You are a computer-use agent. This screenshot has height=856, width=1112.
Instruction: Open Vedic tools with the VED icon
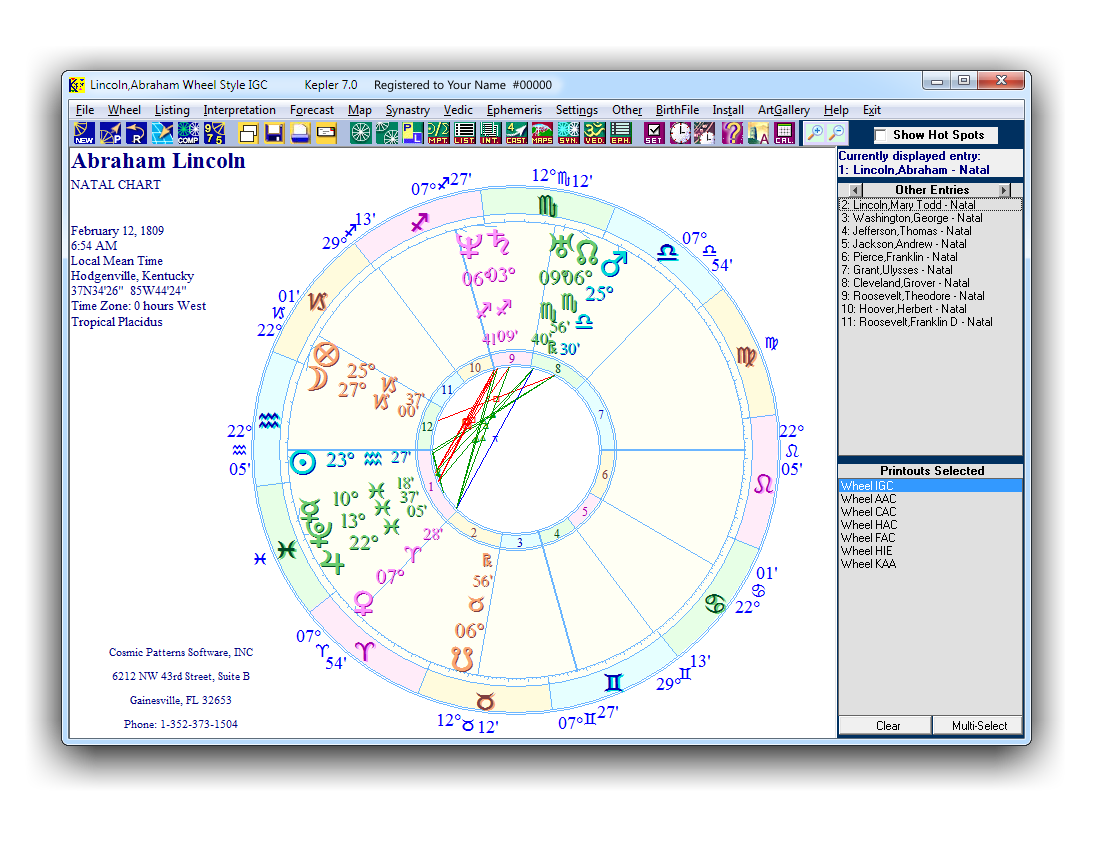coord(592,132)
